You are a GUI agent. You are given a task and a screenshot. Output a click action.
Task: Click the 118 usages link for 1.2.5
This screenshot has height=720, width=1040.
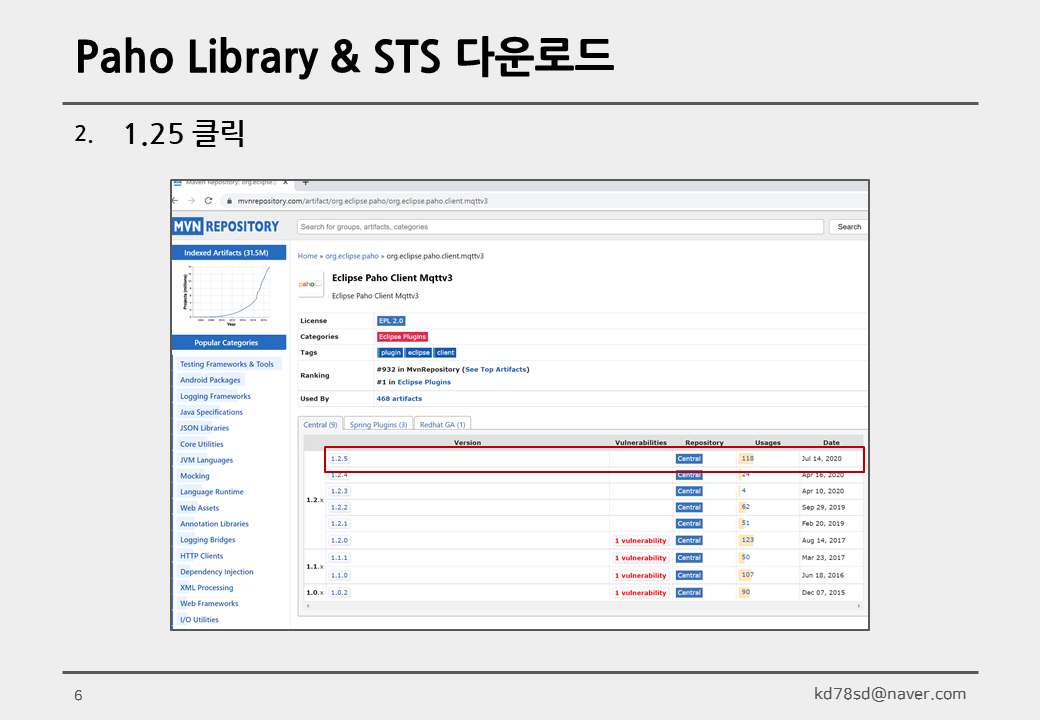pyautogui.click(x=748, y=458)
